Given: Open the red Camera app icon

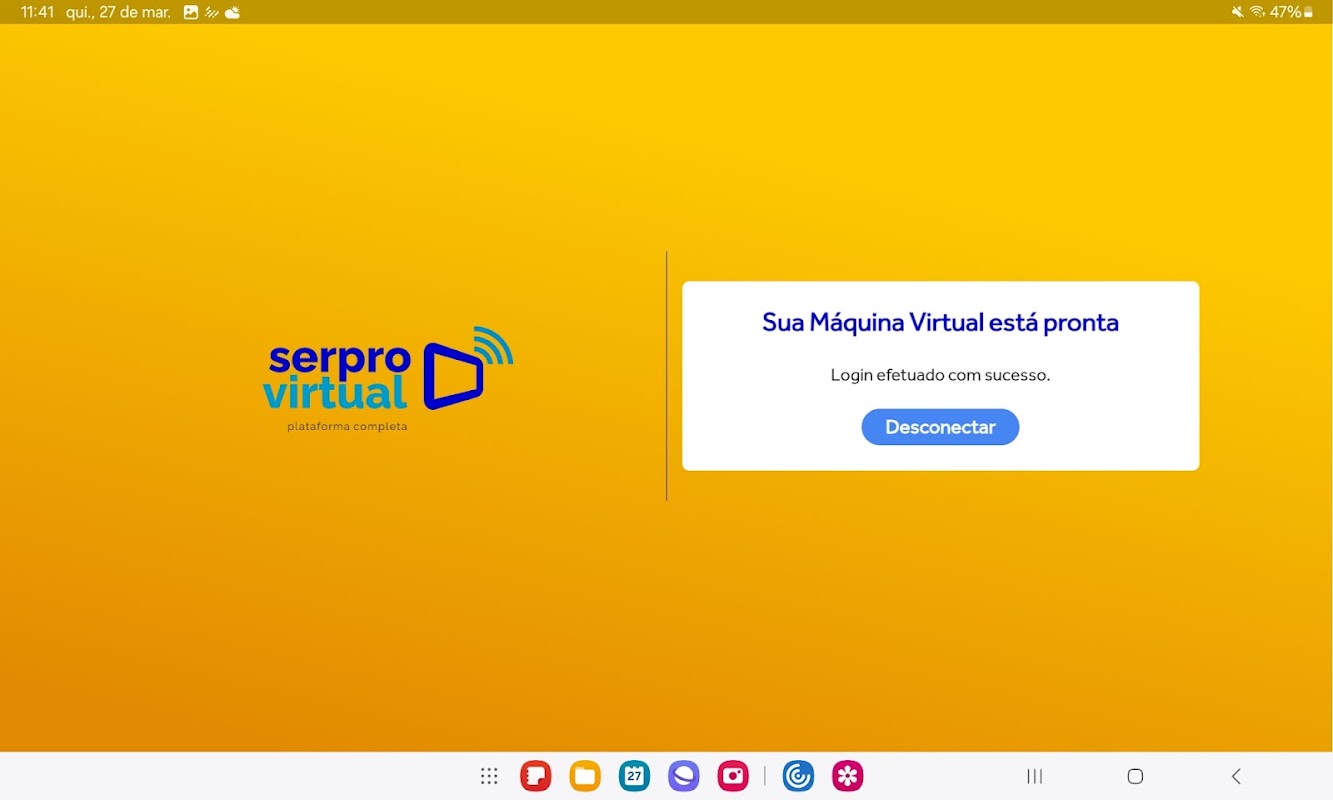Looking at the screenshot, I should point(733,776).
